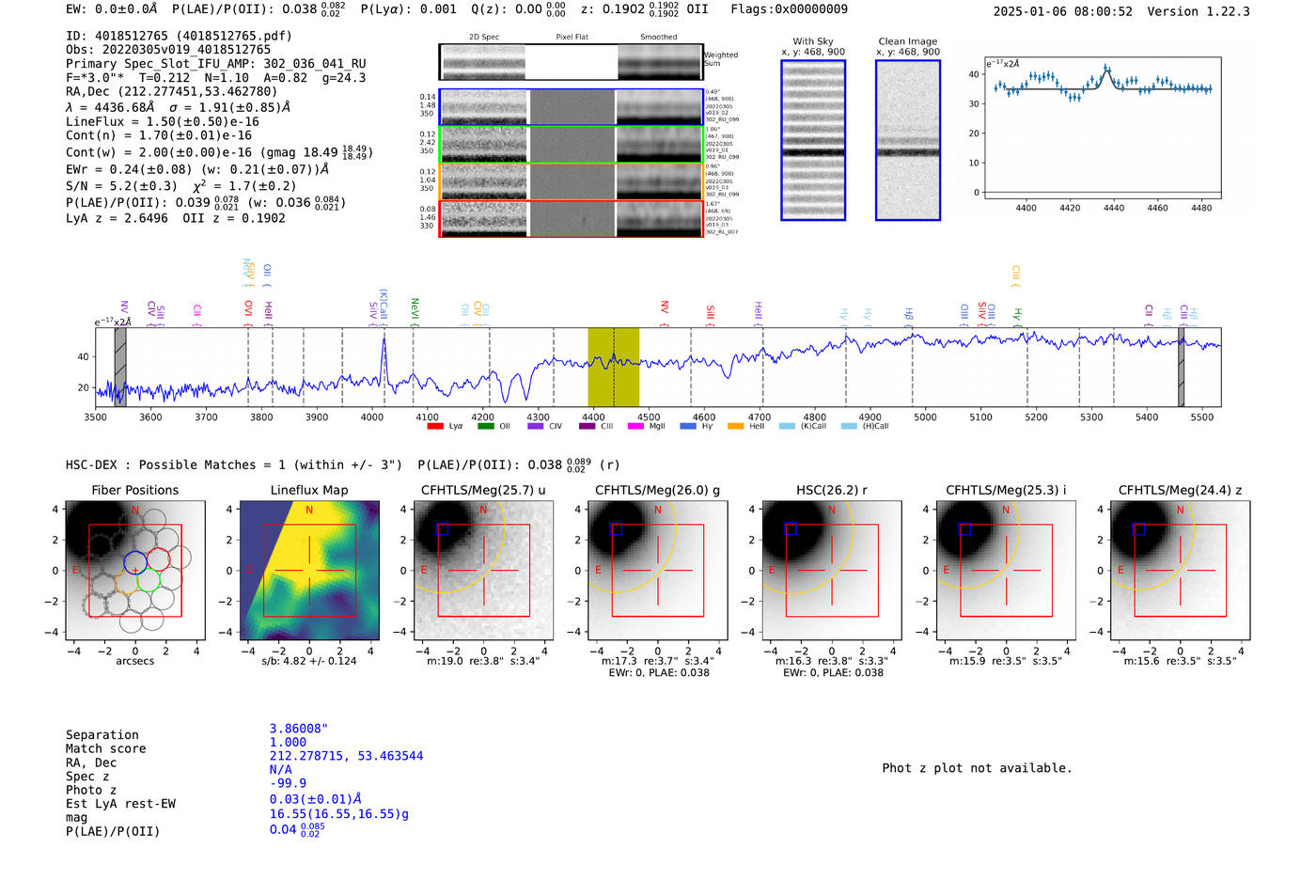Select the CFHTLS/Meg(24.4) z cutout image

tap(1180, 570)
